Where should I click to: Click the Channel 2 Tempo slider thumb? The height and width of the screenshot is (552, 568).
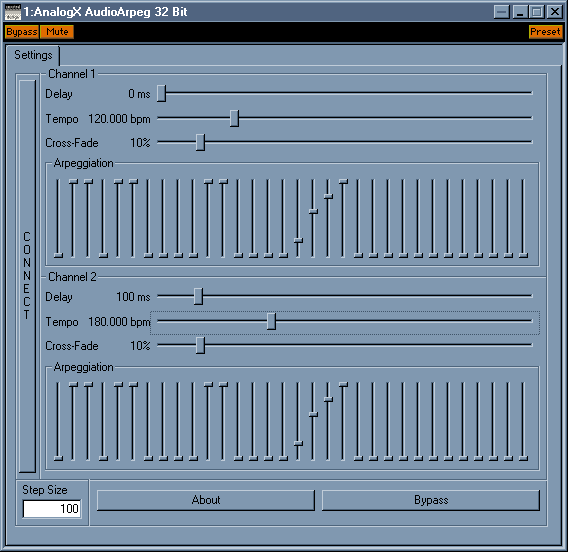pos(271,321)
